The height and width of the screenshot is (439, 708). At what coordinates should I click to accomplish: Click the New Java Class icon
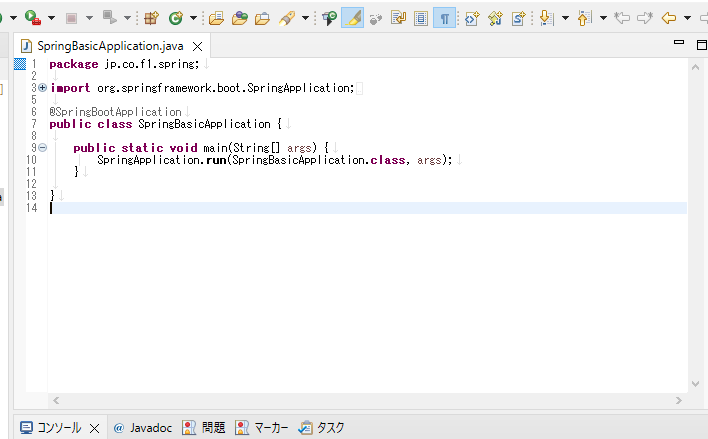176,17
